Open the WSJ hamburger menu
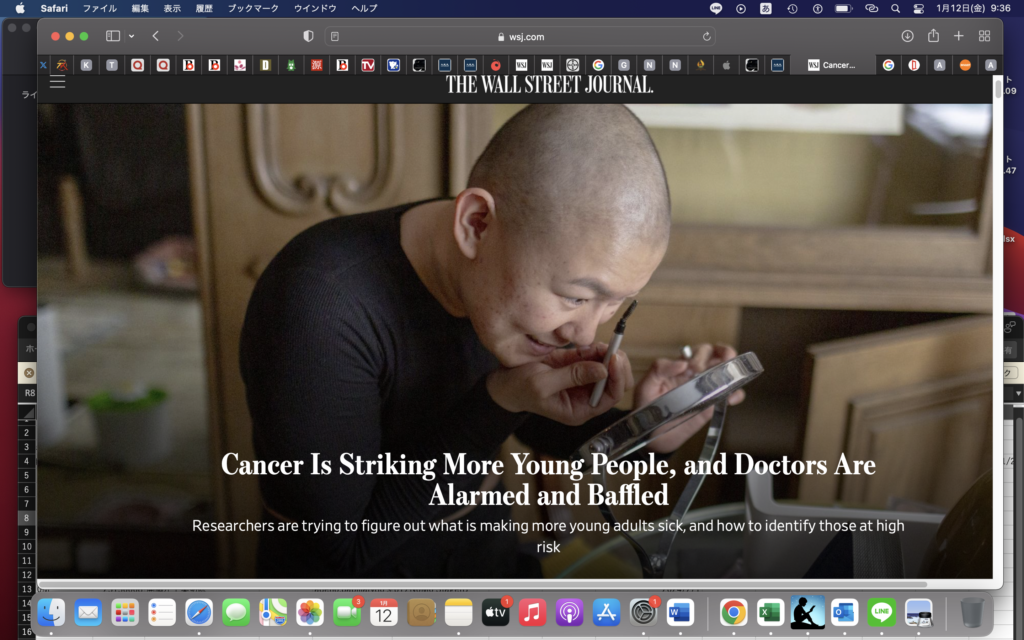This screenshot has width=1024, height=640. tap(57, 82)
